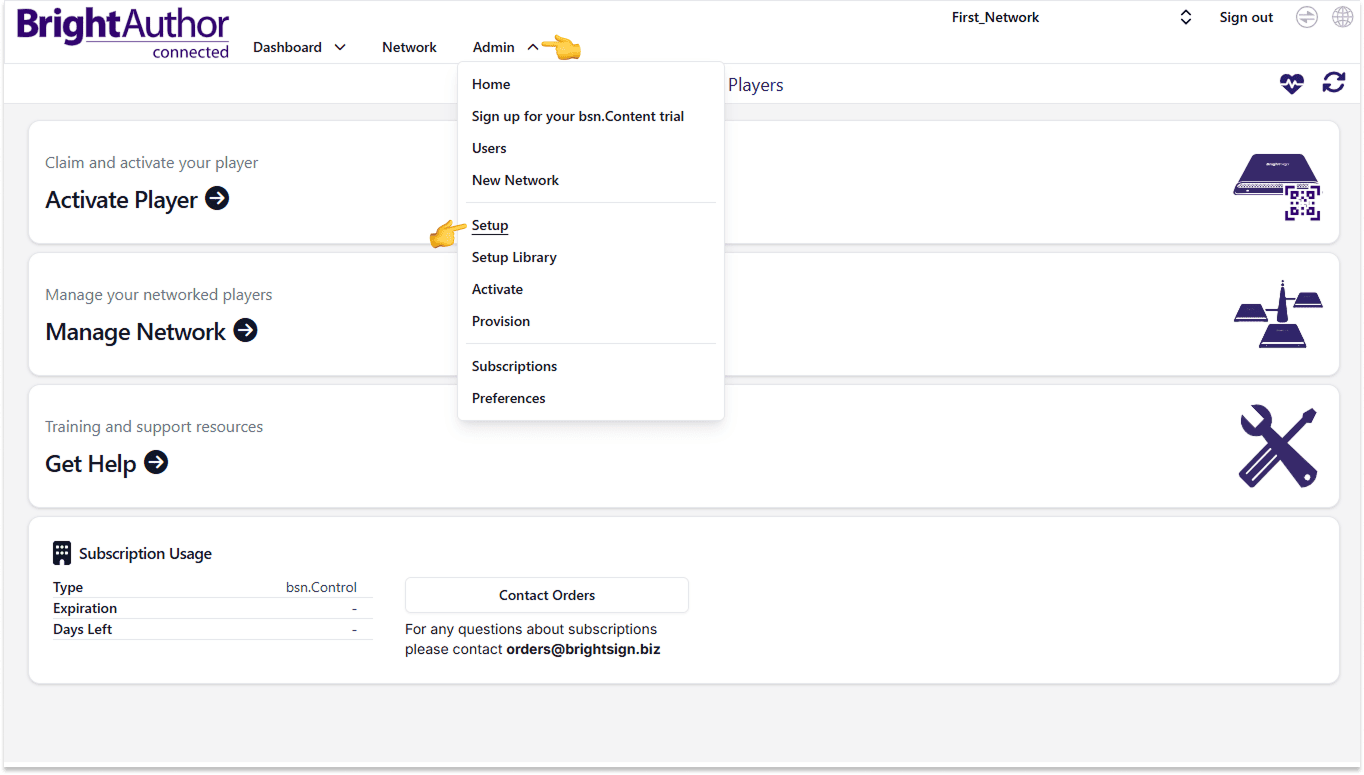The image size is (1364, 775).
Task: Expand the Dashboard dropdown
Action: (x=340, y=47)
